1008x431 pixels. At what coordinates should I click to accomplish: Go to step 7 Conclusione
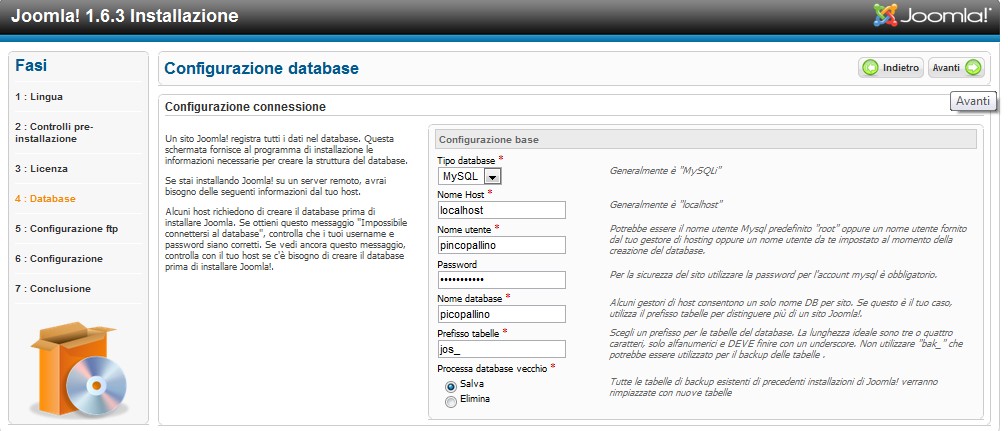pos(53,289)
